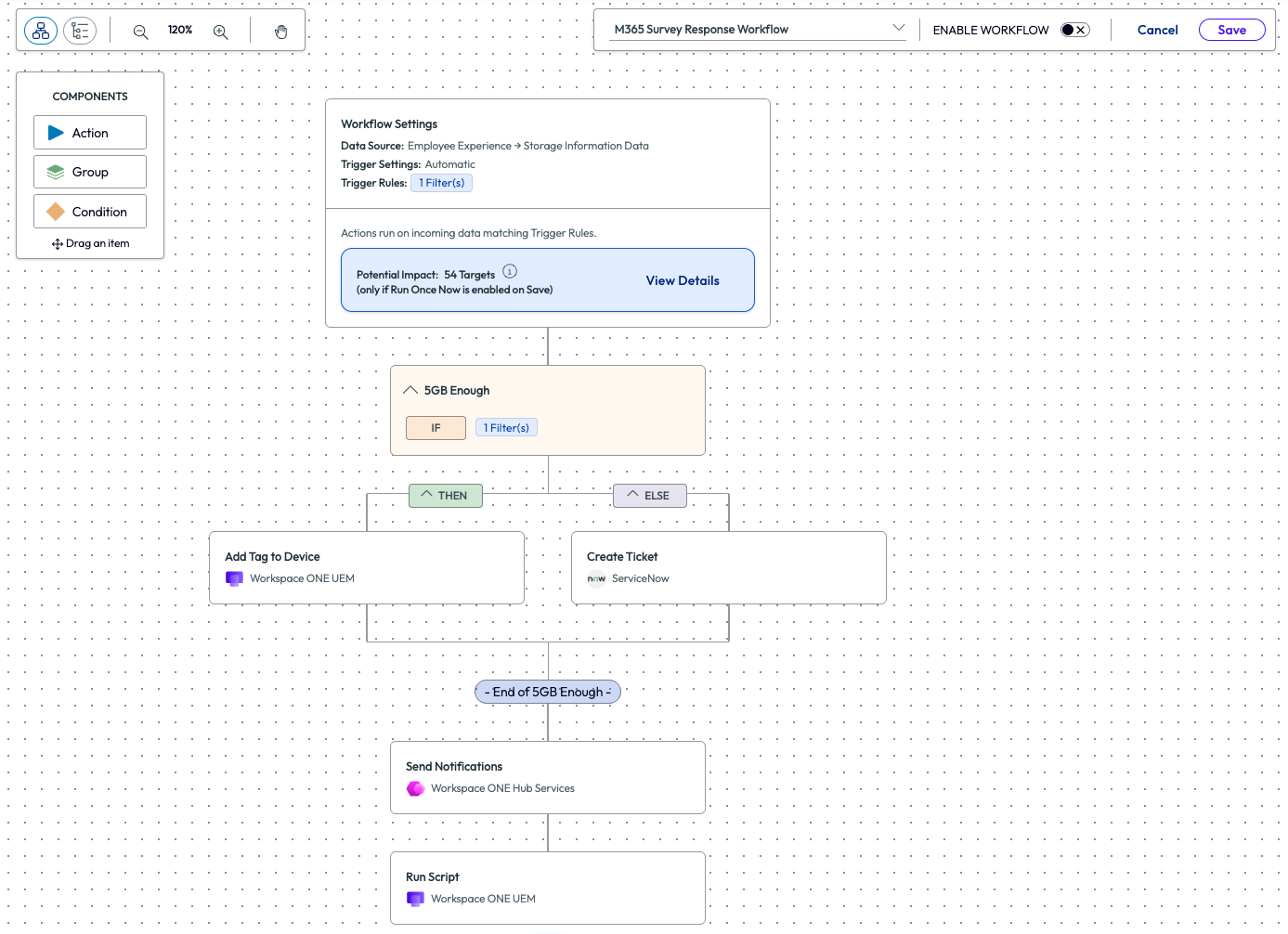Disable workflow using the X toggle

pos(1080,29)
